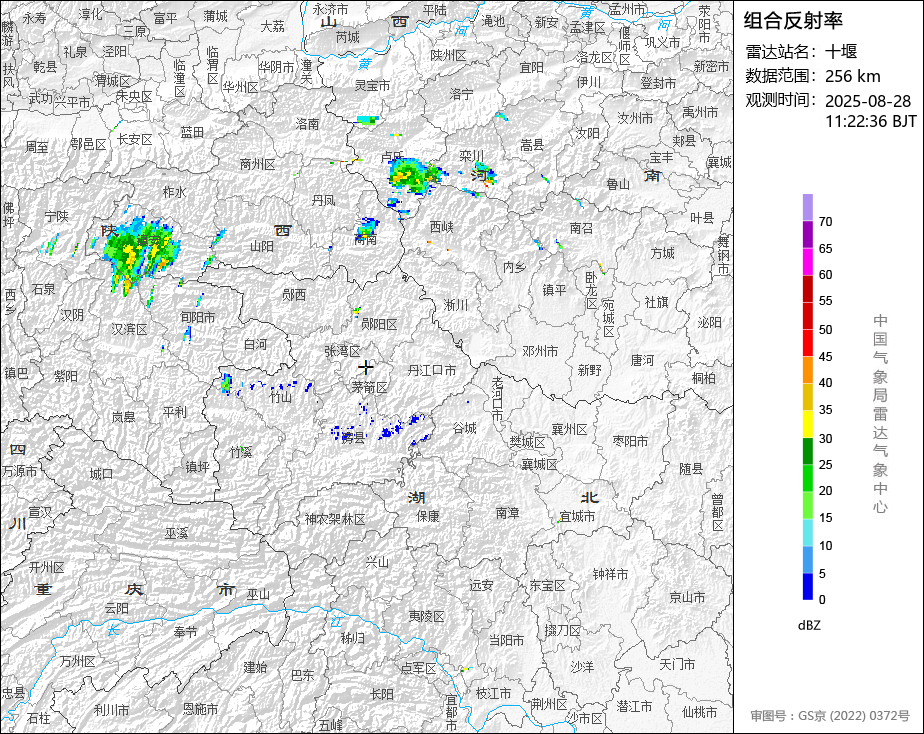Viewport: 924px width, 734px height.
Task: Click the 郧阳区 map label
Action: pyautogui.click(x=379, y=324)
